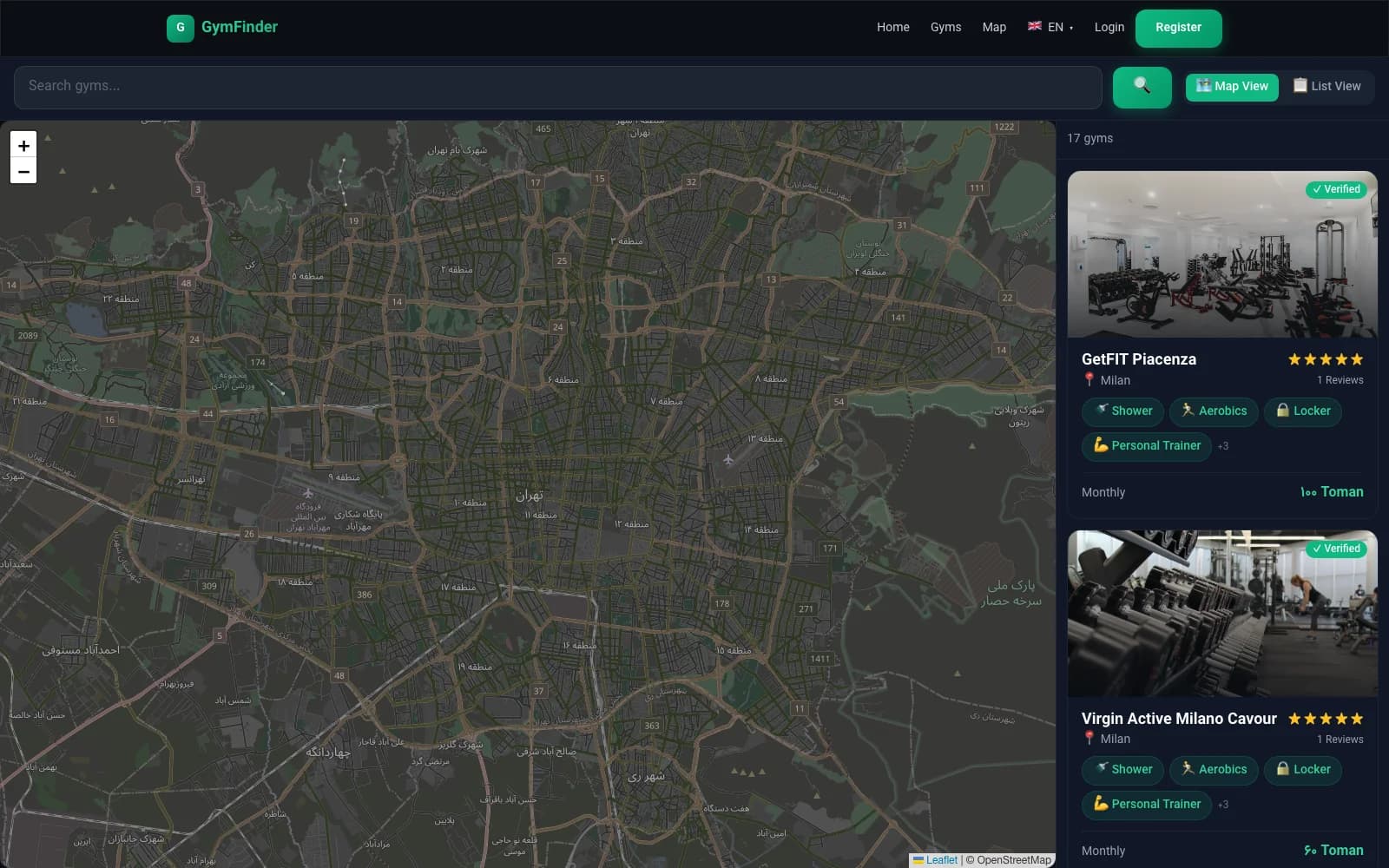
Task: Toggle the Shower amenity badge for GetFIT Piacenza
Action: pos(1122,411)
